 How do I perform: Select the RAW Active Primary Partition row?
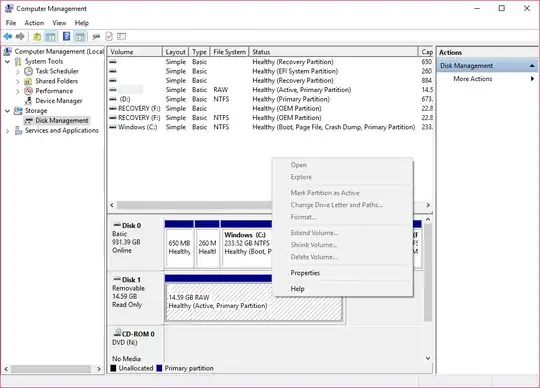tap(270, 90)
